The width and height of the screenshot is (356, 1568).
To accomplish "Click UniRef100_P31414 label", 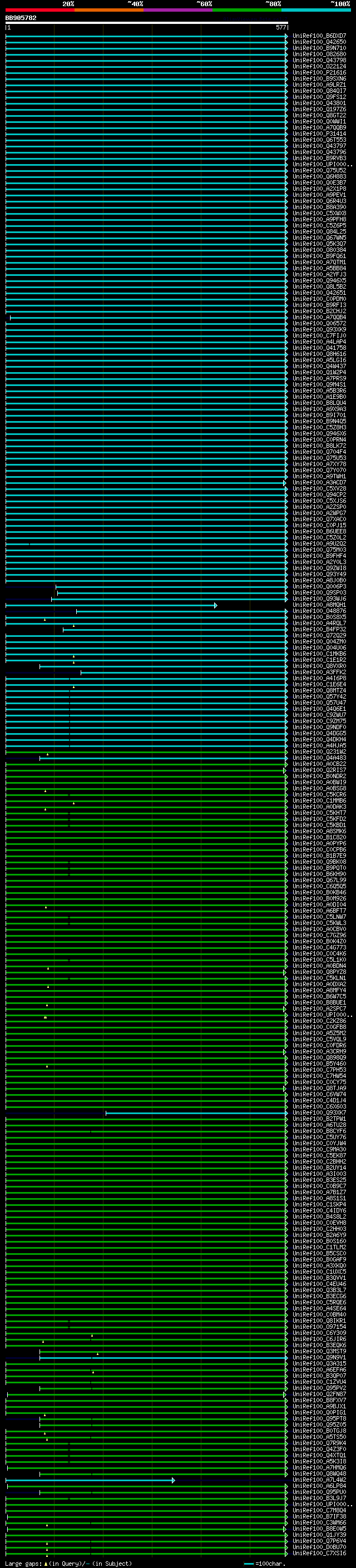I will pyautogui.click(x=319, y=134).
